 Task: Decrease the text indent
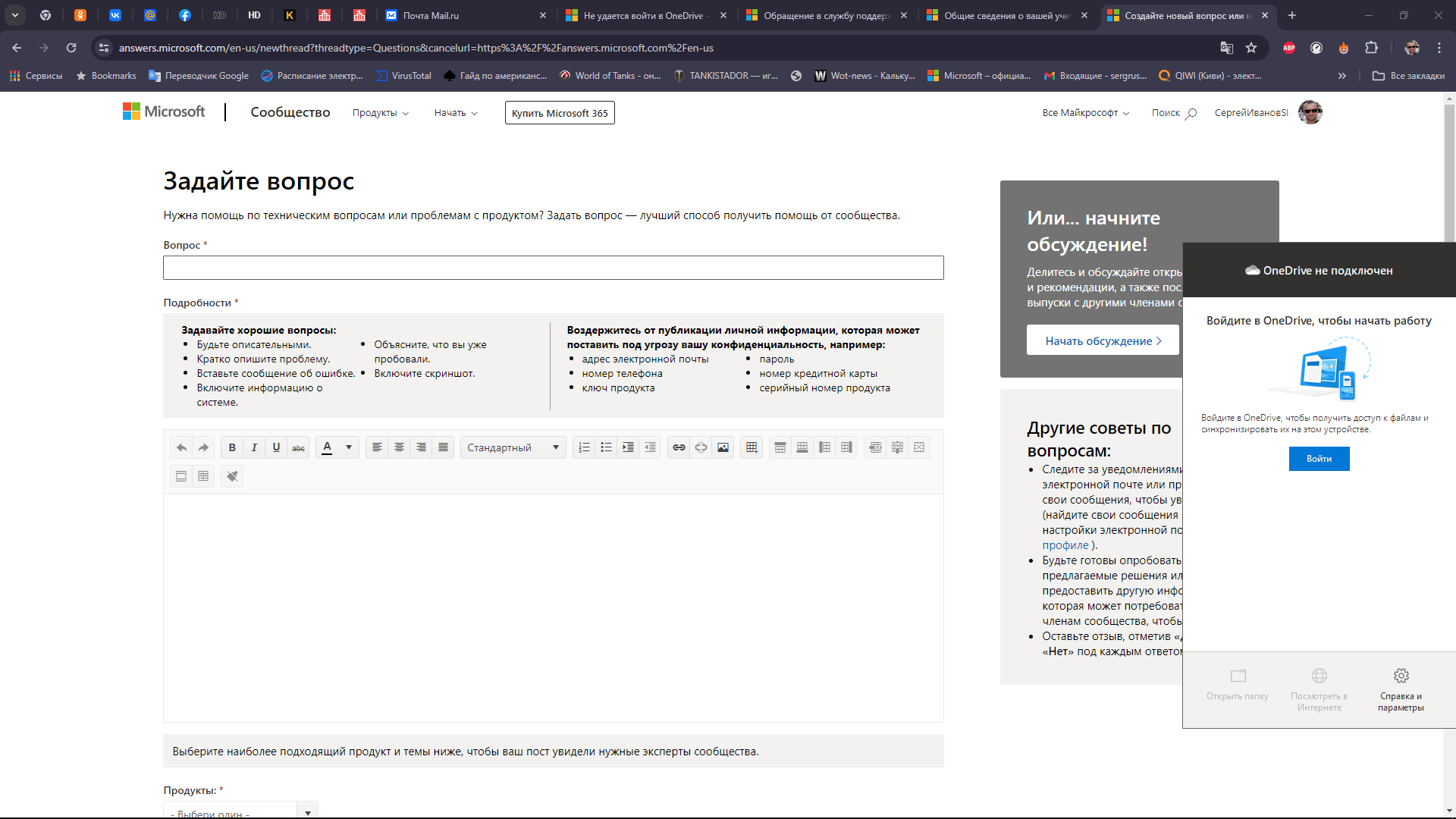[x=650, y=447]
